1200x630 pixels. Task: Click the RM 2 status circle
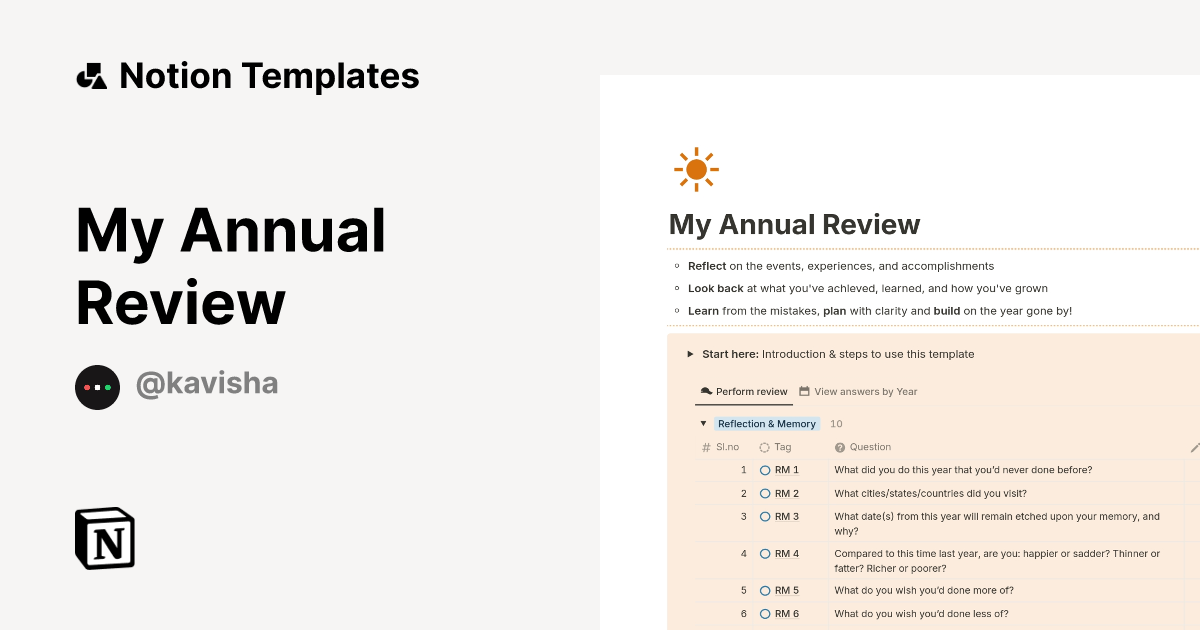pyautogui.click(x=765, y=494)
